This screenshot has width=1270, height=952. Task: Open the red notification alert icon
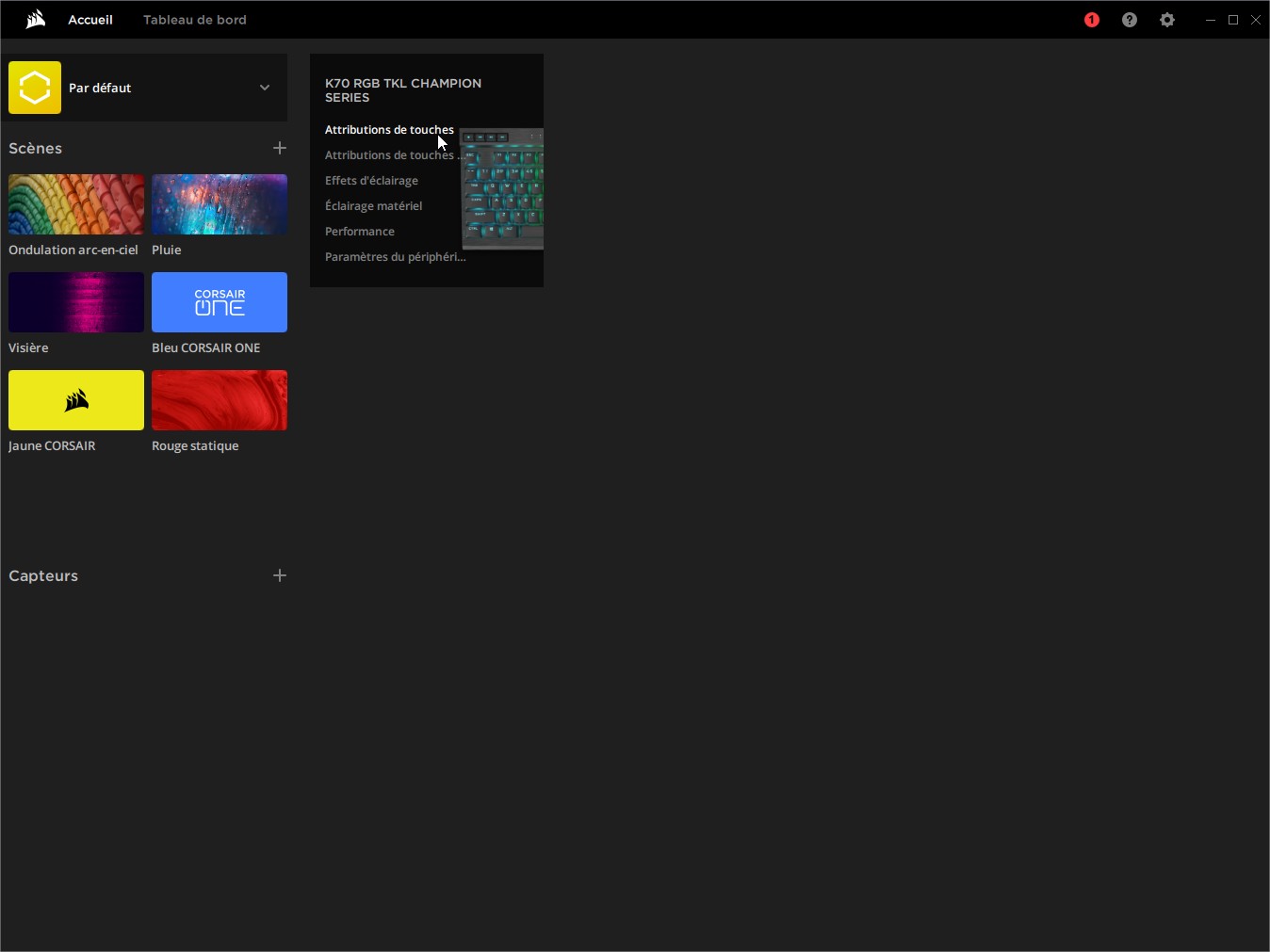pyautogui.click(x=1092, y=20)
